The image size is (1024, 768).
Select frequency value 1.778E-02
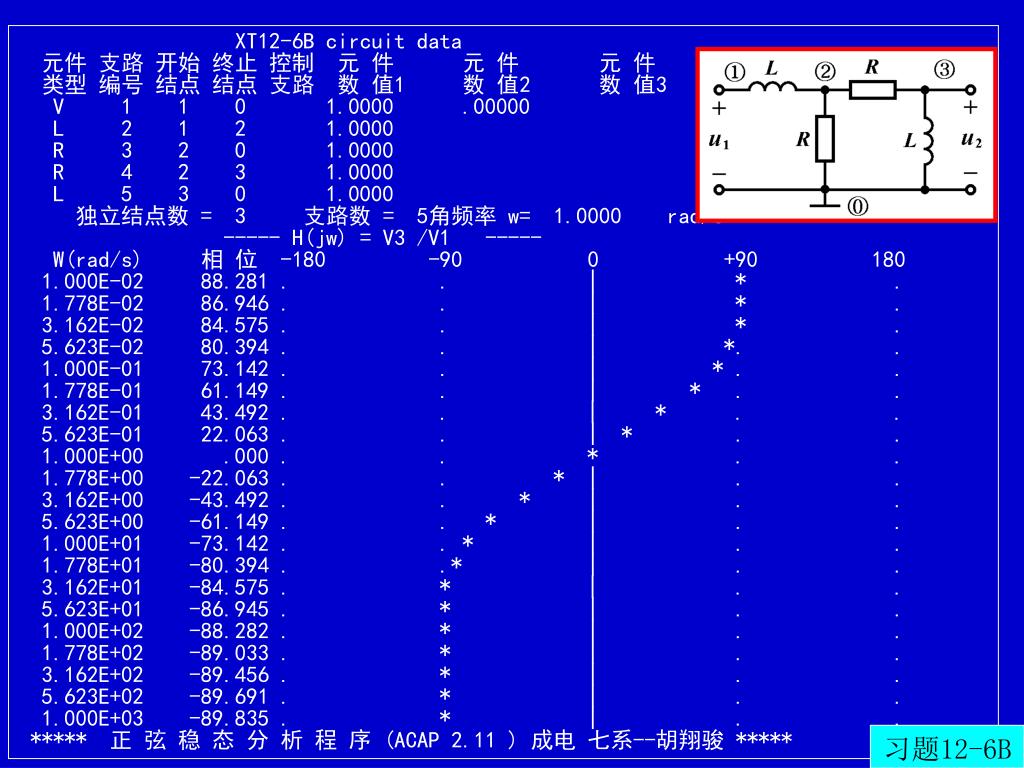(92, 304)
